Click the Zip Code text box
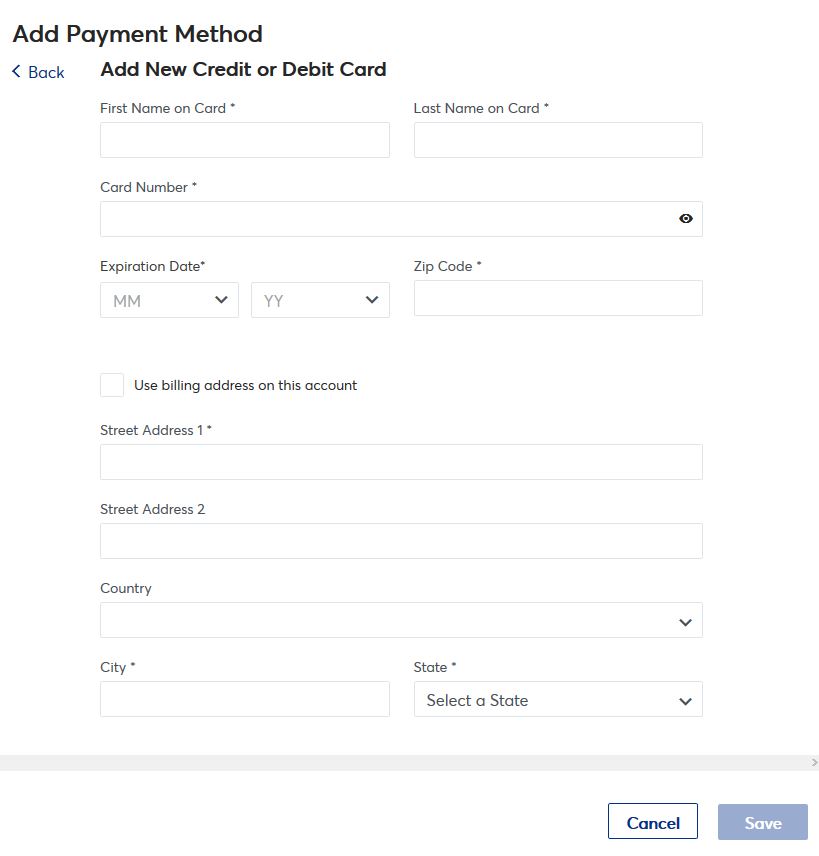Screen dimensions: 819x856 coord(557,298)
